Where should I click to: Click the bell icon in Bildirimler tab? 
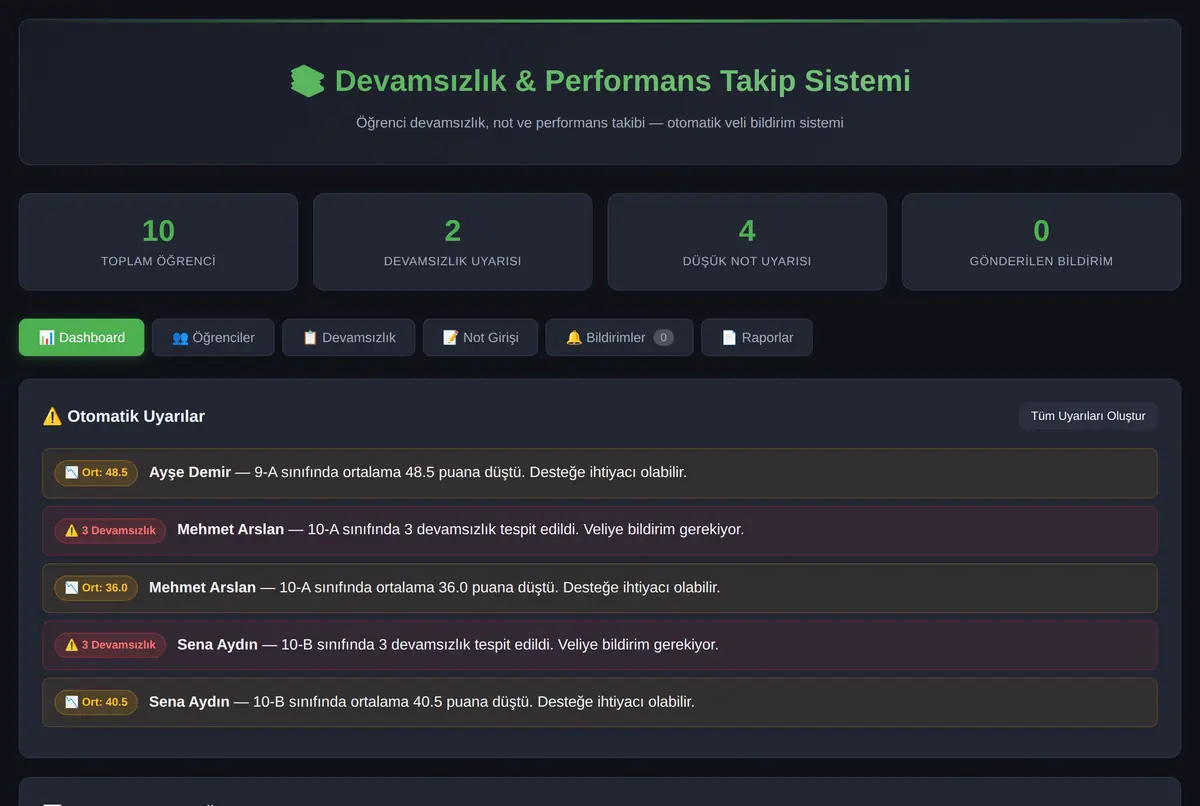pyautogui.click(x=574, y=338)
